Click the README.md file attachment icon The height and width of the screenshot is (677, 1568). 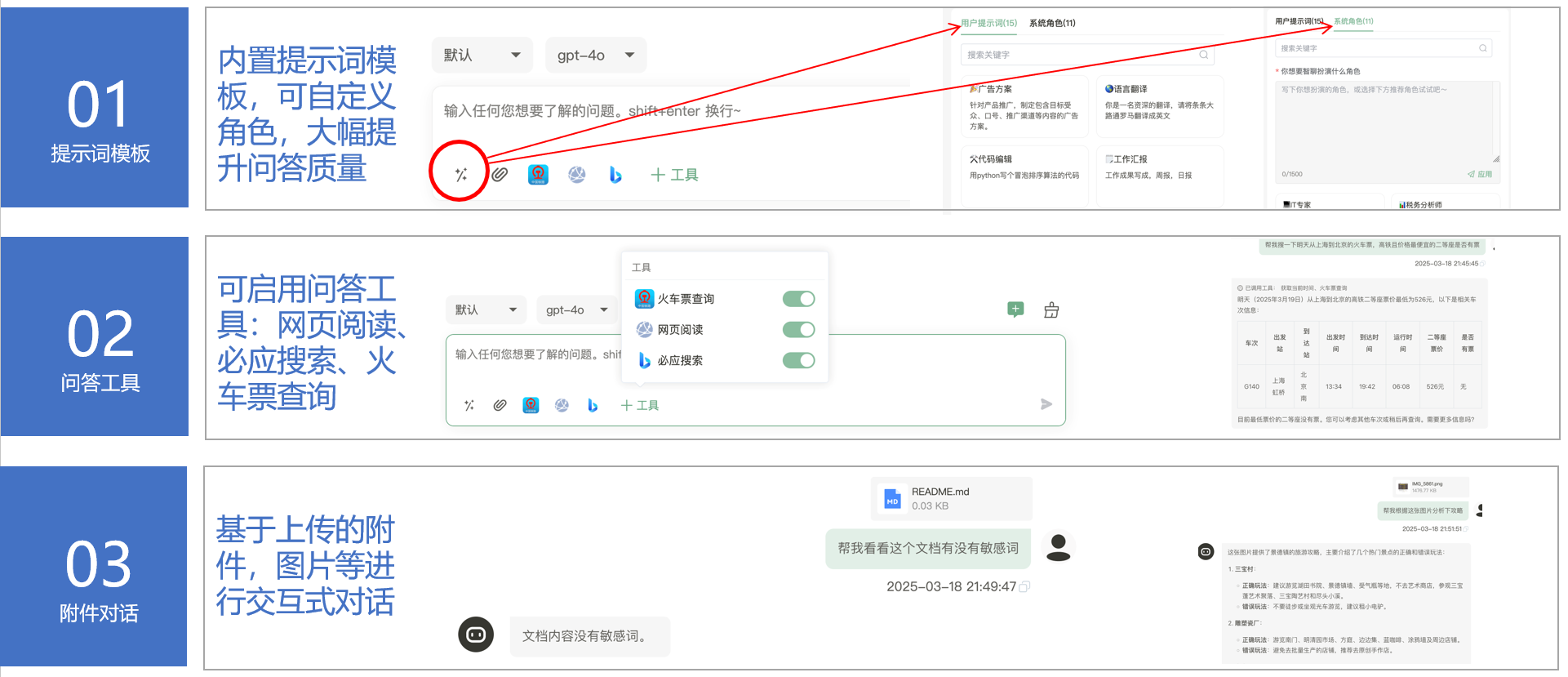click(892, 499)
